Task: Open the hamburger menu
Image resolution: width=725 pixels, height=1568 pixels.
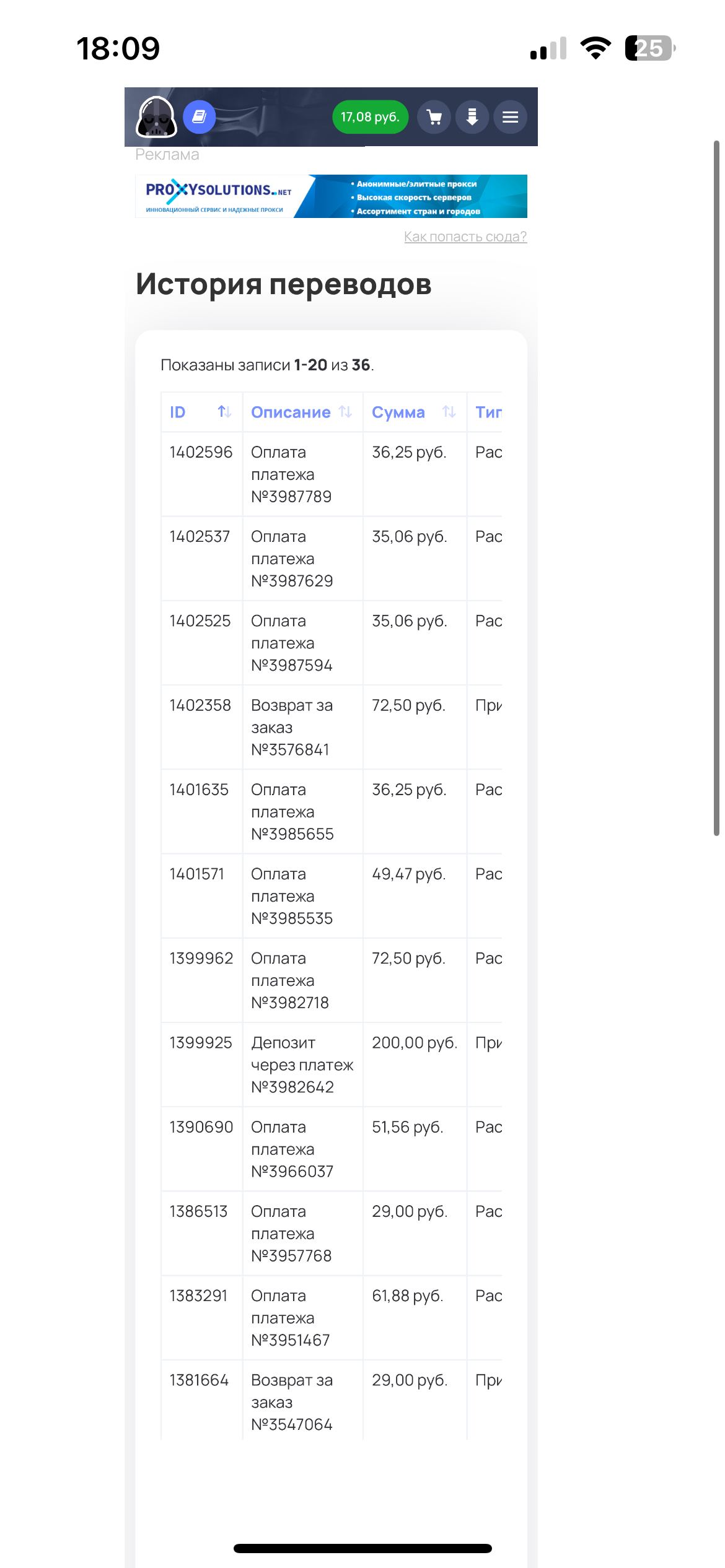Action: point(510,117)
